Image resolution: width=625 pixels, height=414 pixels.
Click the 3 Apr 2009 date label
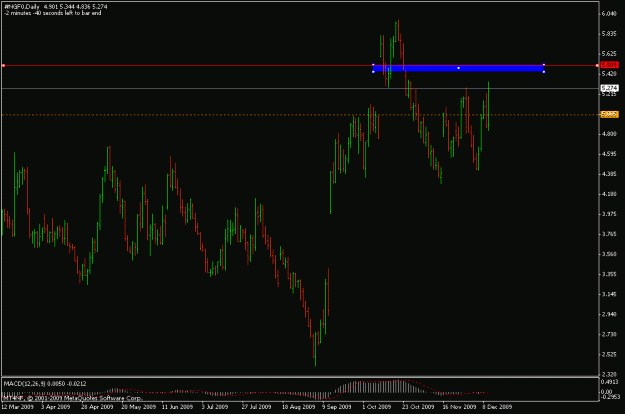coord(55,407)
